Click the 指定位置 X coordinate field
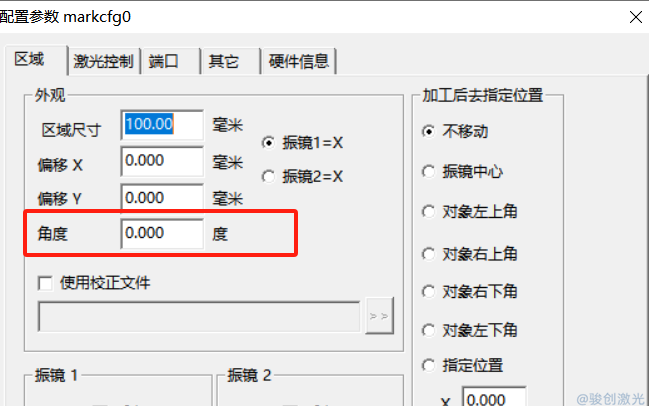Image resolution: width=649 pixels, height=406 pixels. [x=494, y=397]
